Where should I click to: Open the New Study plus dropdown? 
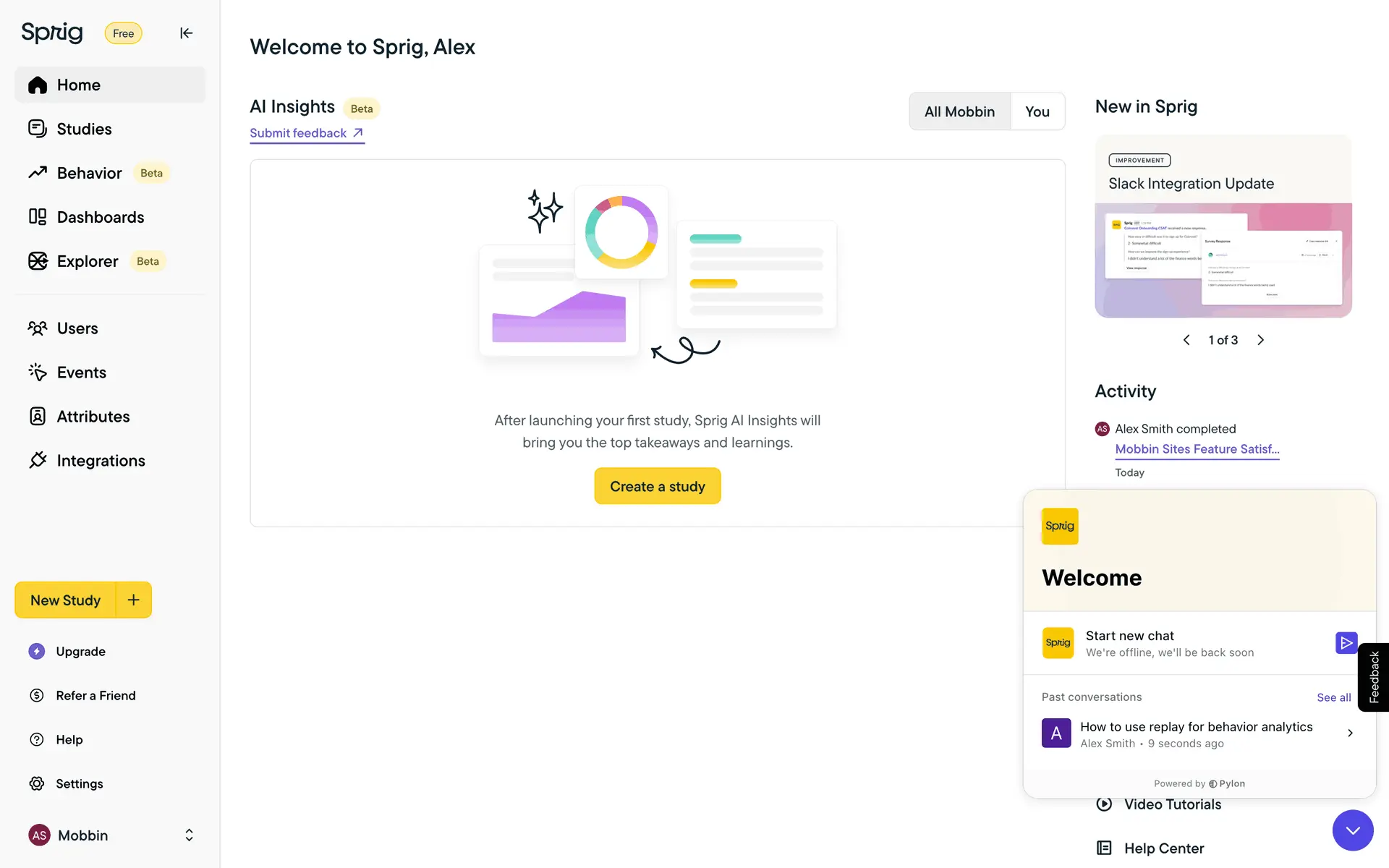134,600
